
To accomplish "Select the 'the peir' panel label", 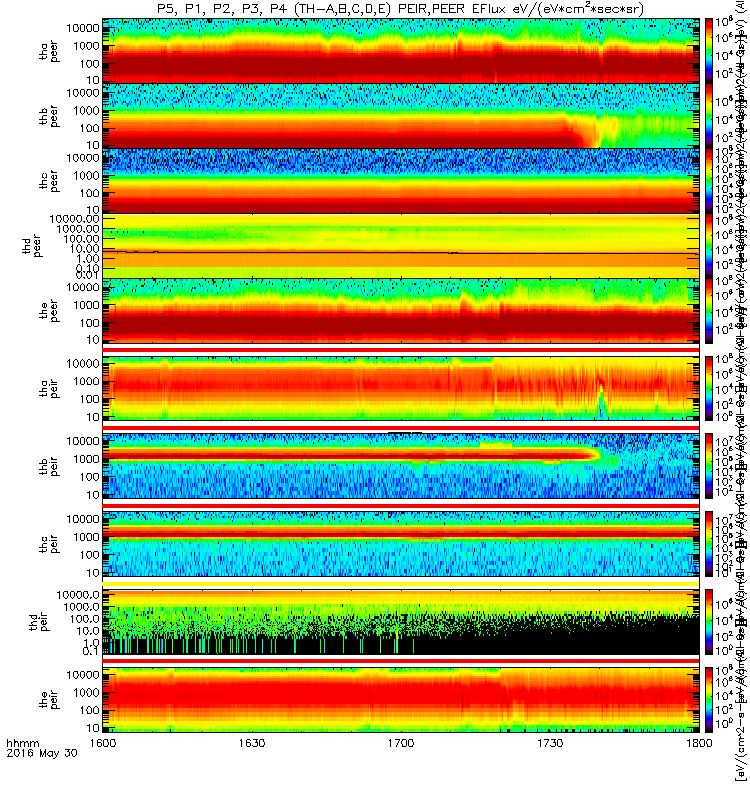I will click(49, 699).
